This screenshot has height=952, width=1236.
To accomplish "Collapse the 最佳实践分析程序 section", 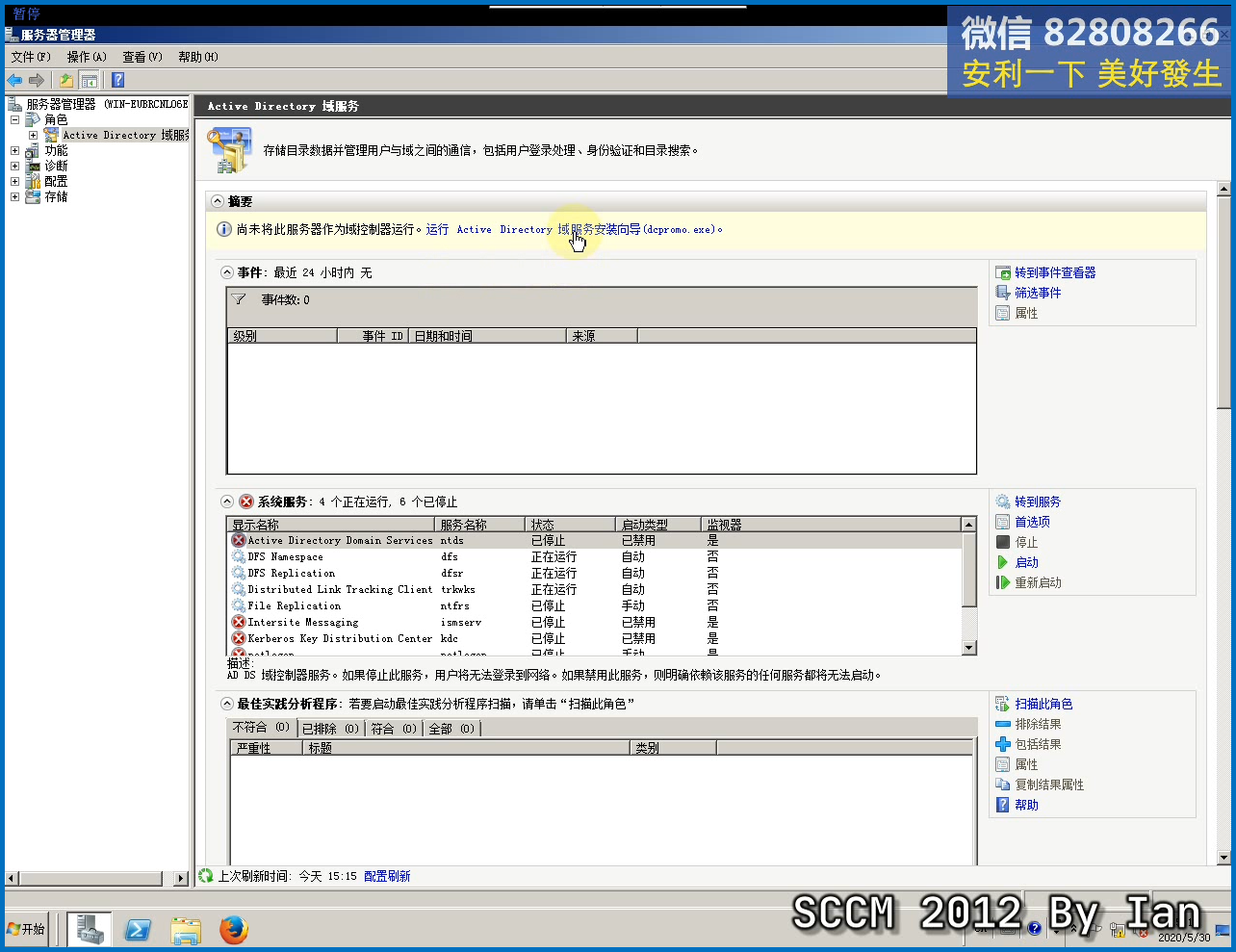I will coord(227,704).
